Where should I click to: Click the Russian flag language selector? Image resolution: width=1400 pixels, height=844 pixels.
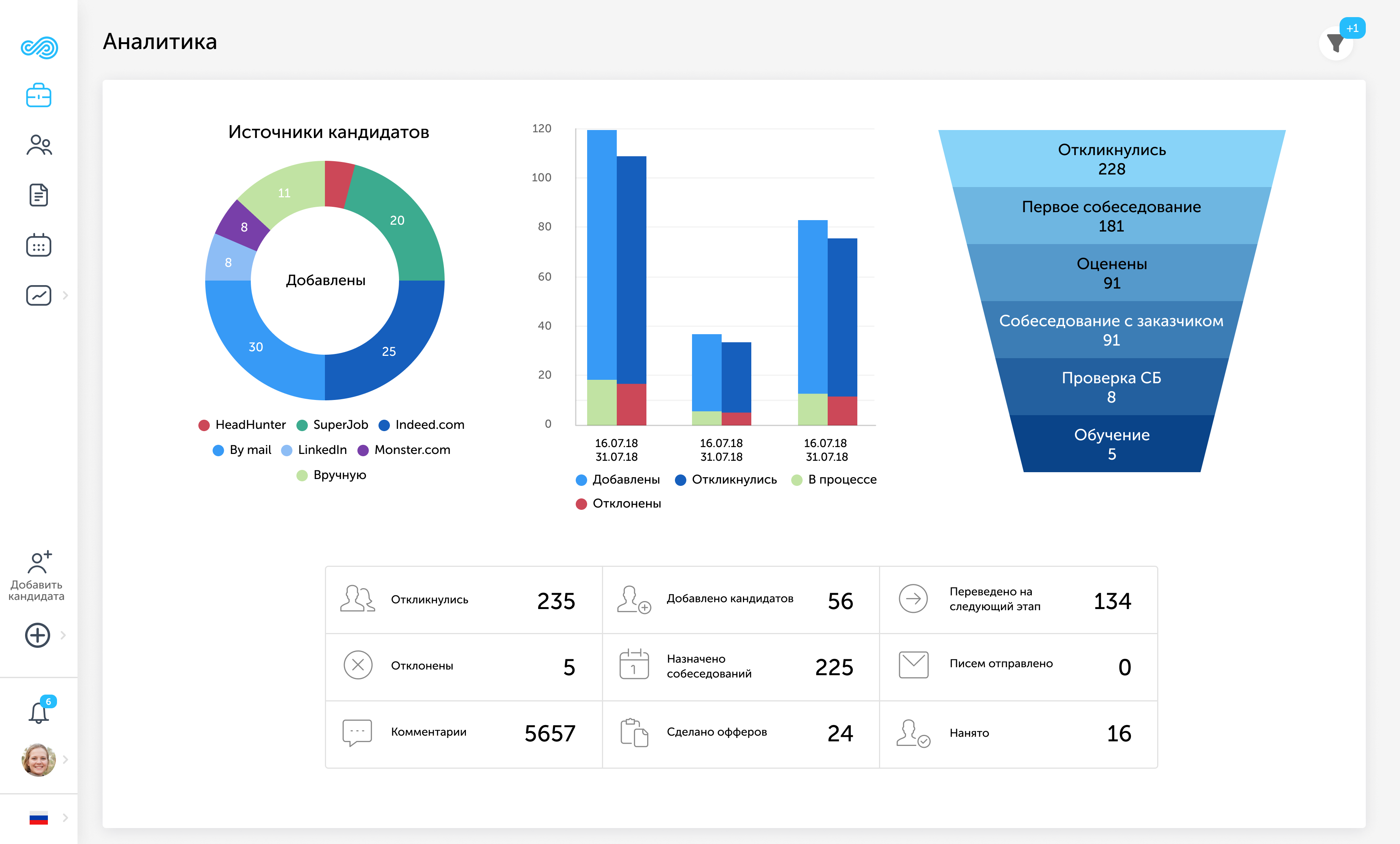click(39, 818)
